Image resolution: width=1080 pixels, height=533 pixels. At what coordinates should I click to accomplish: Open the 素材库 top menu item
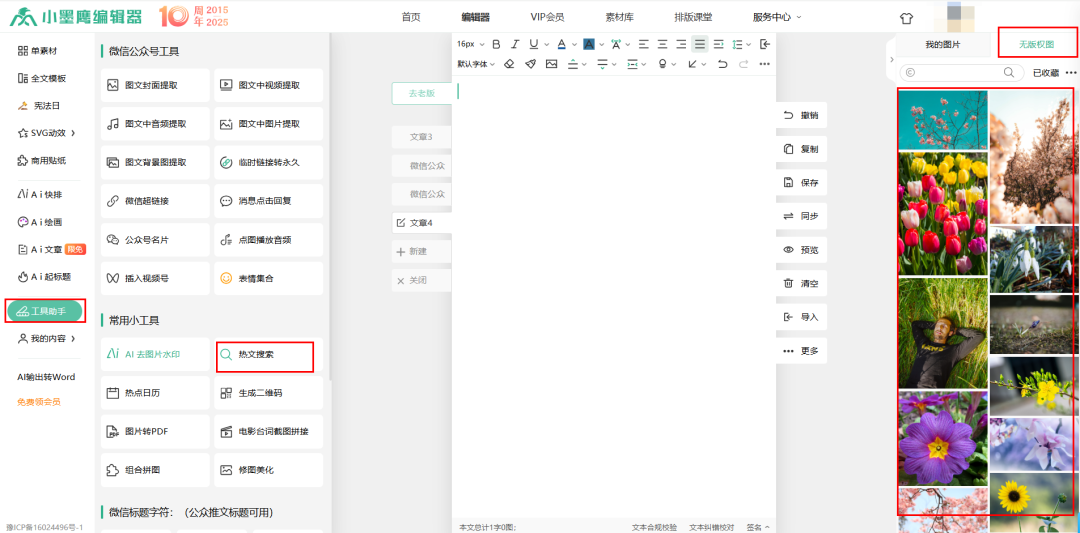pos(619,17)
